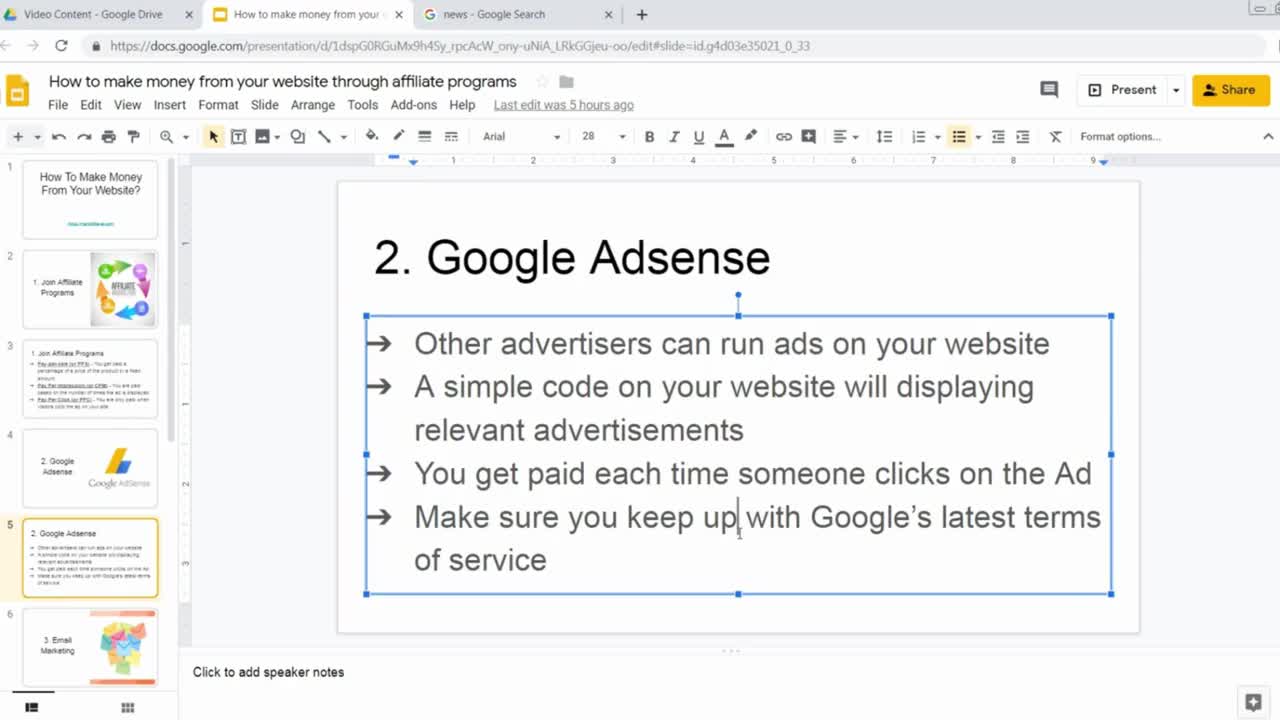The width and height of the screenshot is (1280, 720).
Task: Activate the select cursor tool
Action: click(x=213, y=137)
